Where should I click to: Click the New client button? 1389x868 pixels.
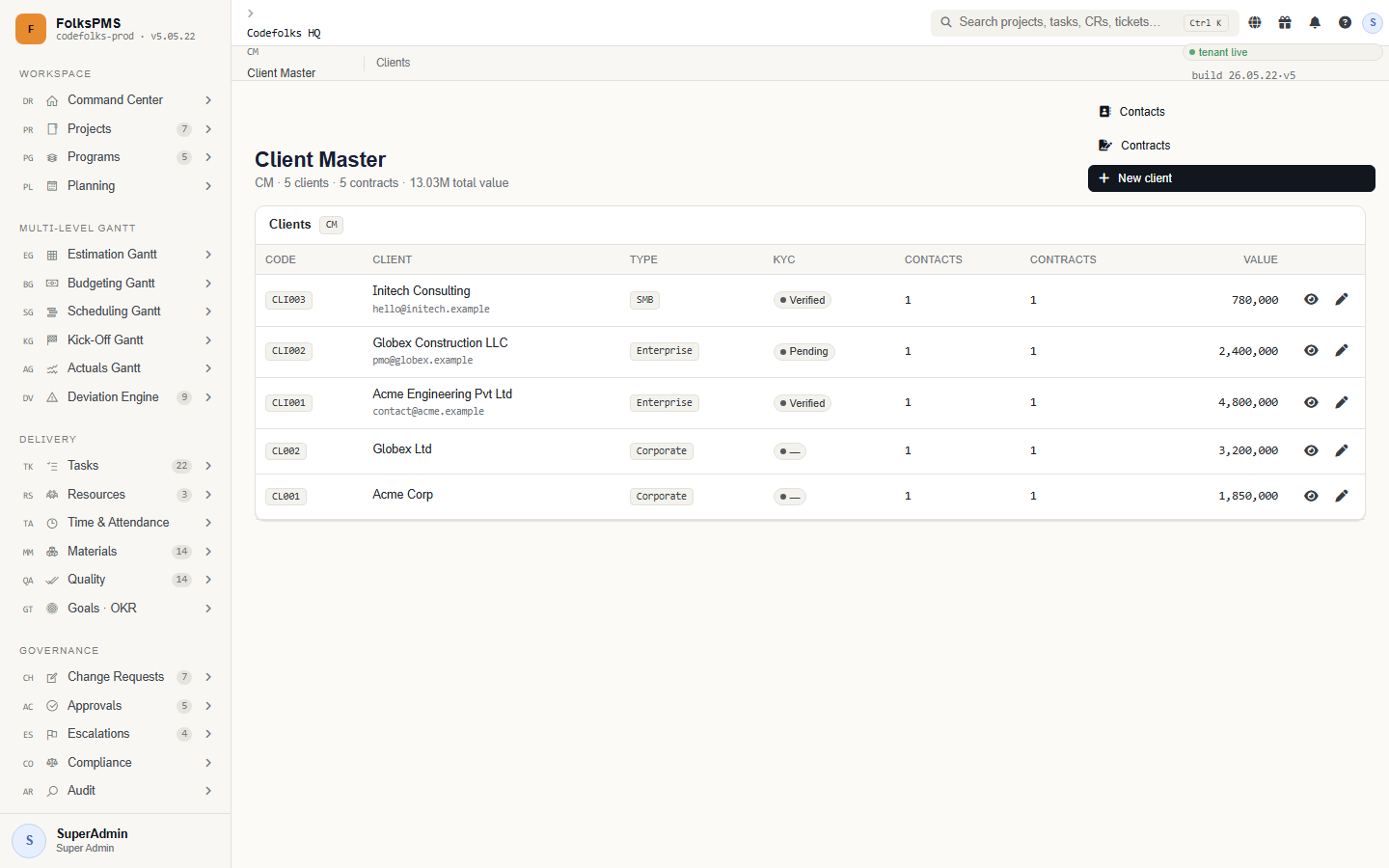pyautogui.click(x=1232, y=178)
